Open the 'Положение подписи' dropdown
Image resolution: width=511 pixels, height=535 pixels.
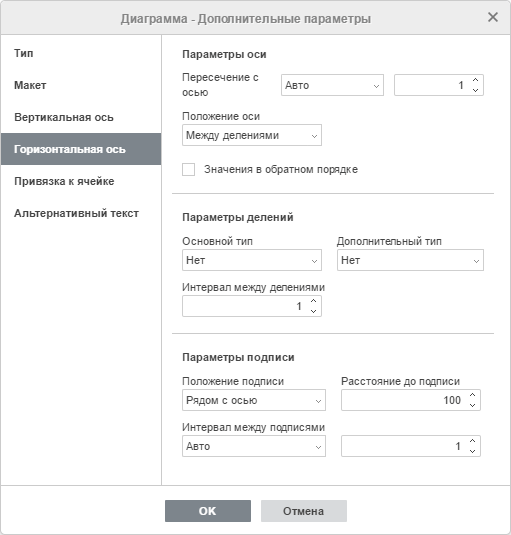[254, 400]
